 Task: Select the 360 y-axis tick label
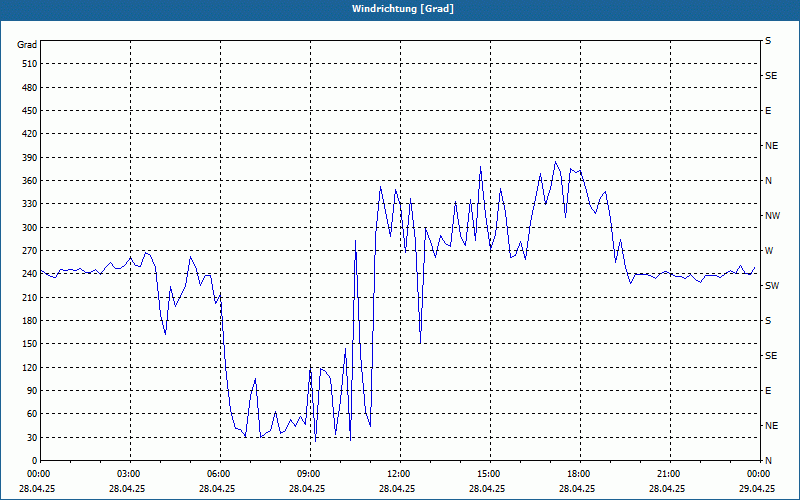30,181
